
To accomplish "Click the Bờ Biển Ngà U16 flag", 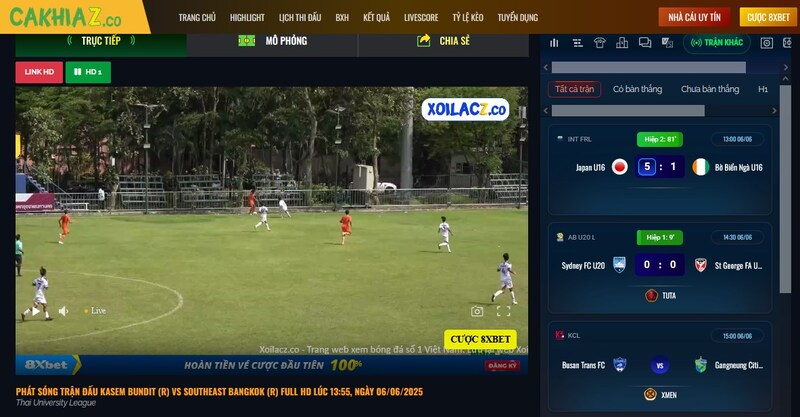I will click(x=701, y=167).
